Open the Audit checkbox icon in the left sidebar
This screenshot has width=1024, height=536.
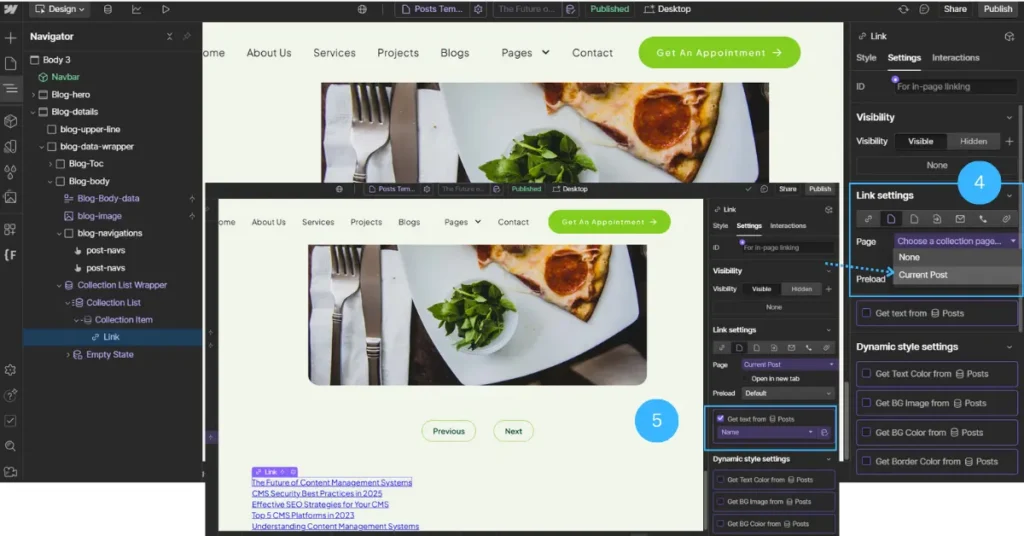point(10,421)
